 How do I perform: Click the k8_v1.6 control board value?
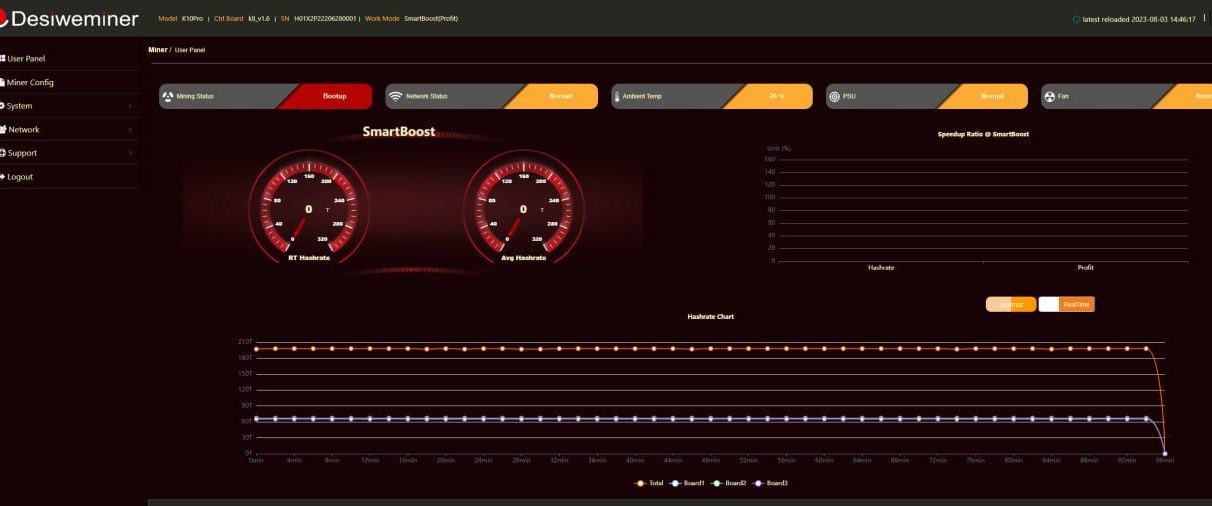(259, 19)
